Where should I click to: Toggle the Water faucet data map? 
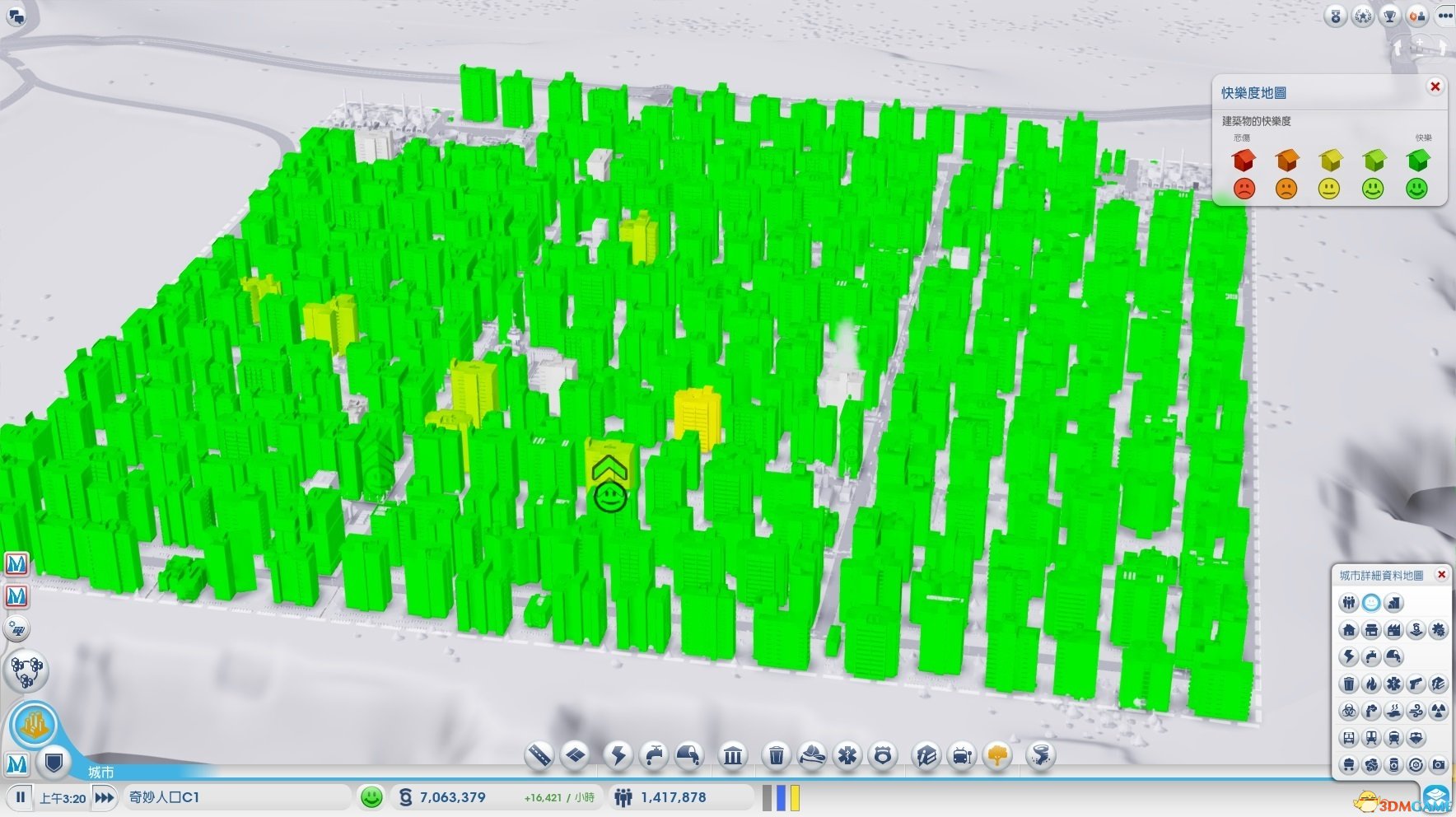1370,656
